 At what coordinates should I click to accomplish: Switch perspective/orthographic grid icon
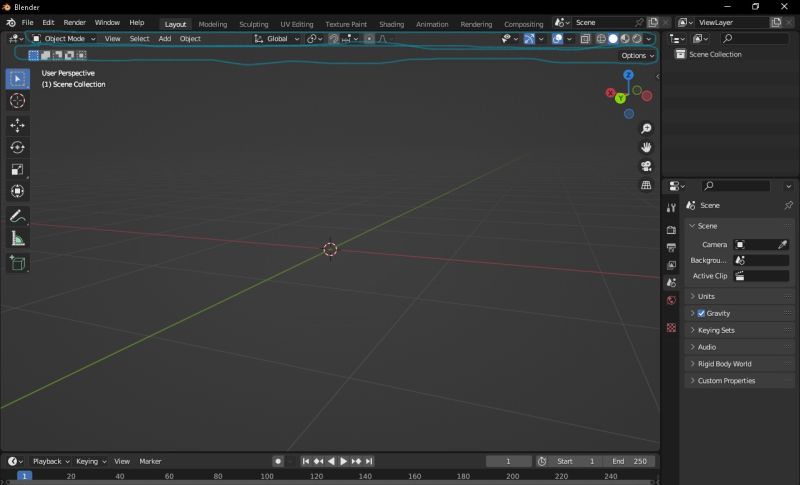pyautogui.click(x=646, y=185)
